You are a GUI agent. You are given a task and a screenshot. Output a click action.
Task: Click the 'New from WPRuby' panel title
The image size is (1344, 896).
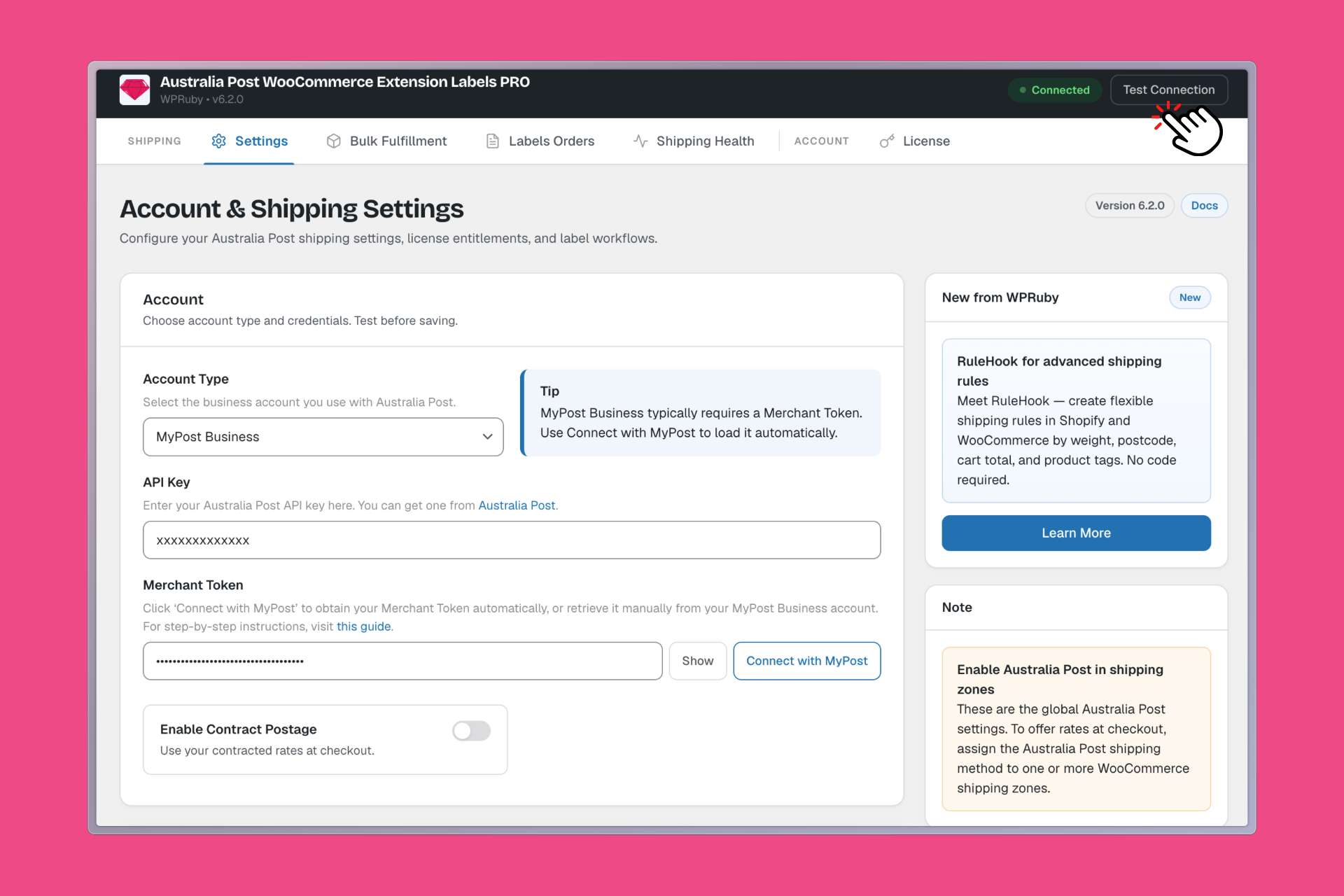coord(1000,297)
